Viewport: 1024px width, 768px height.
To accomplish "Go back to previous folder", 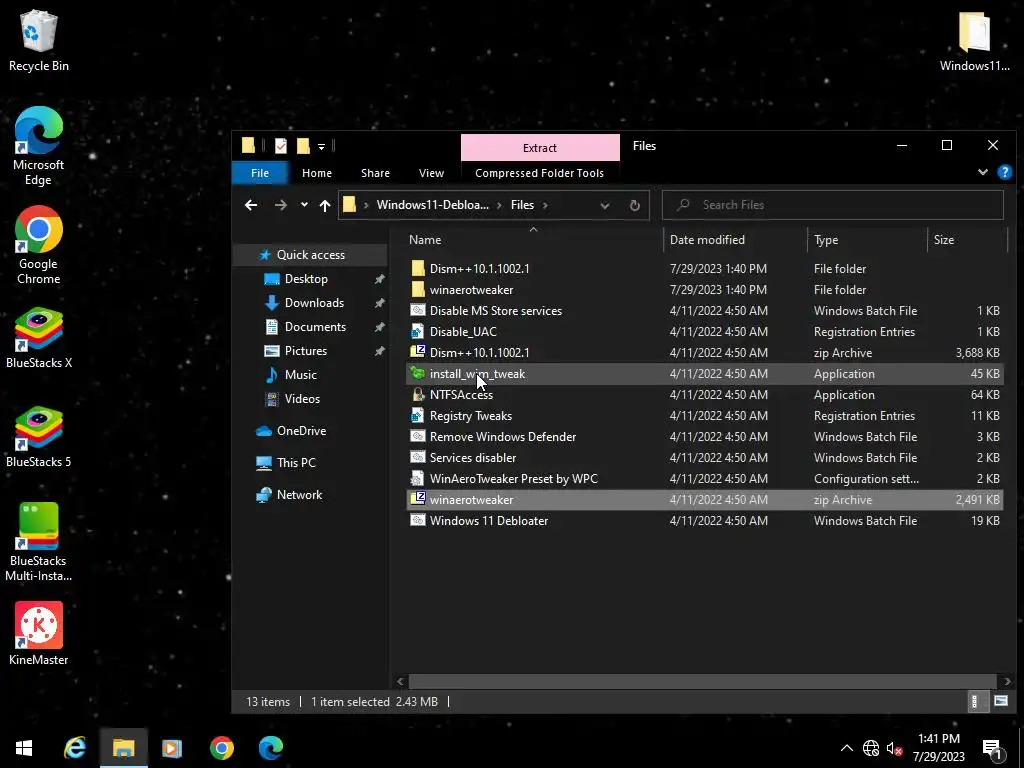I will (251, 205).
